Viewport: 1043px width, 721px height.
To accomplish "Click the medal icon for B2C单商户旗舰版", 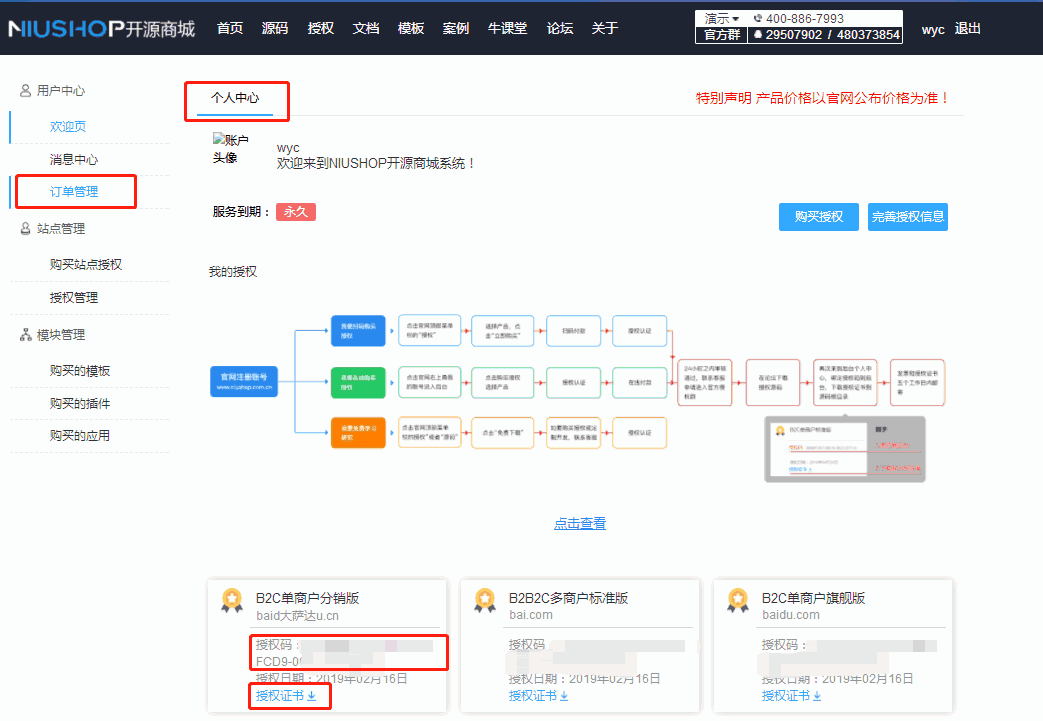I will tap(738, 600).
